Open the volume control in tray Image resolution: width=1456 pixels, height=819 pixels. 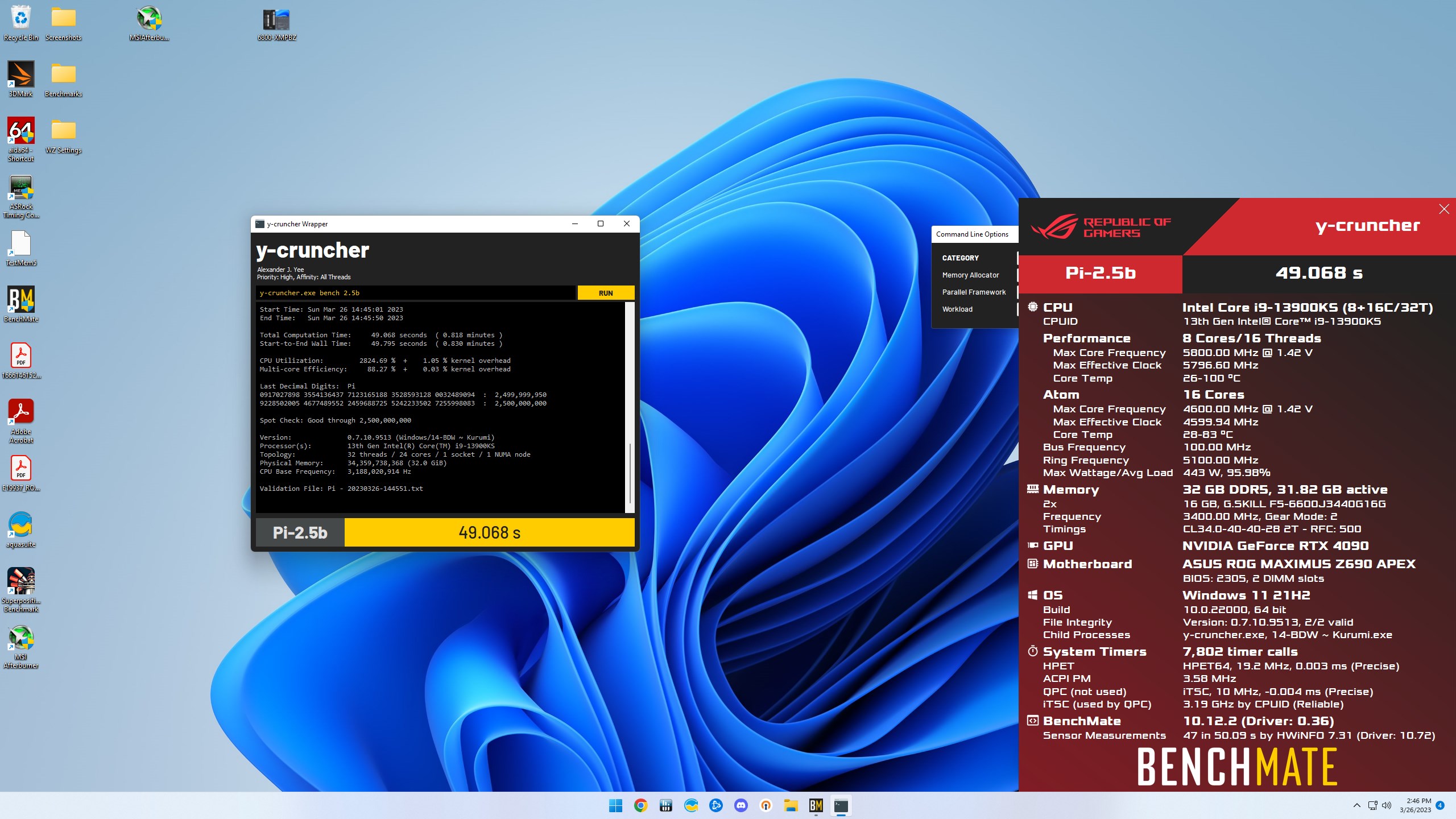(x=1386, y=805)
